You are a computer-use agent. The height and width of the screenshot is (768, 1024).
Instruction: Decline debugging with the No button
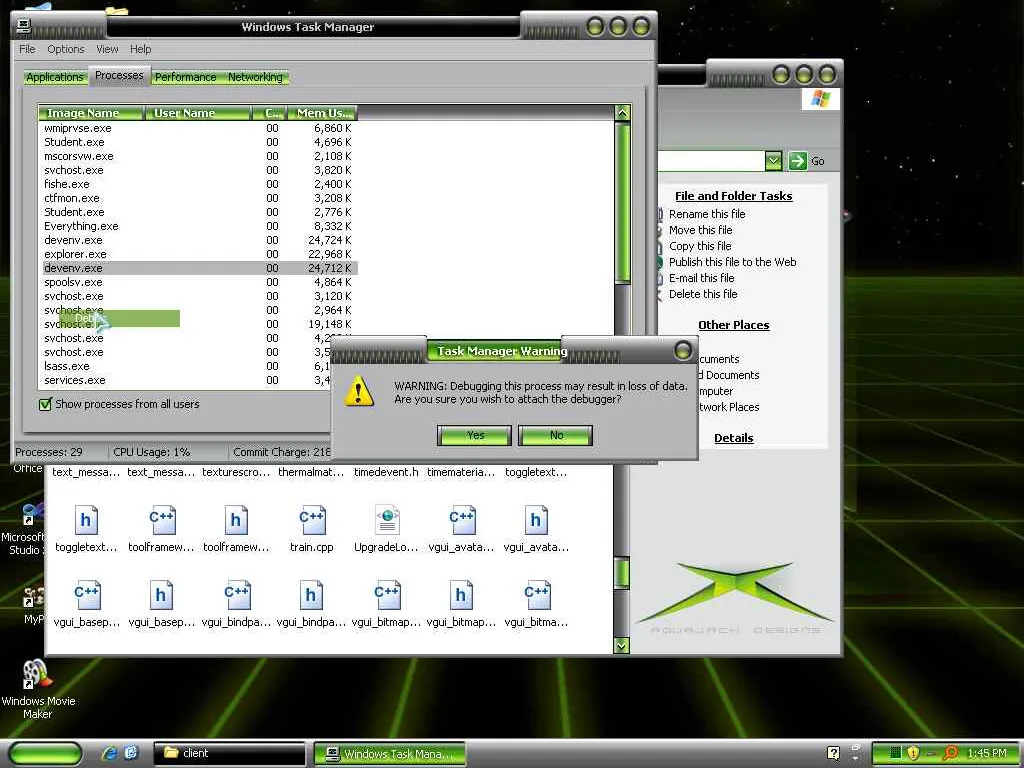click(x=556, y=435)
